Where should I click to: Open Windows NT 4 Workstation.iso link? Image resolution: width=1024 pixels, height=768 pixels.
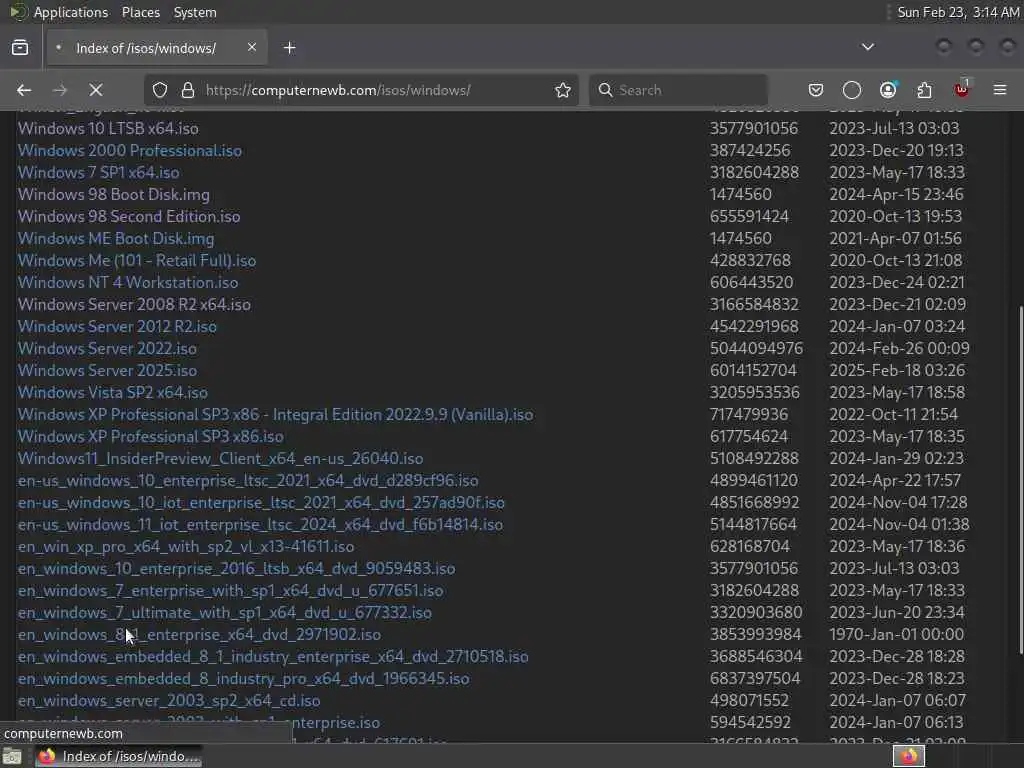[128, 283]
